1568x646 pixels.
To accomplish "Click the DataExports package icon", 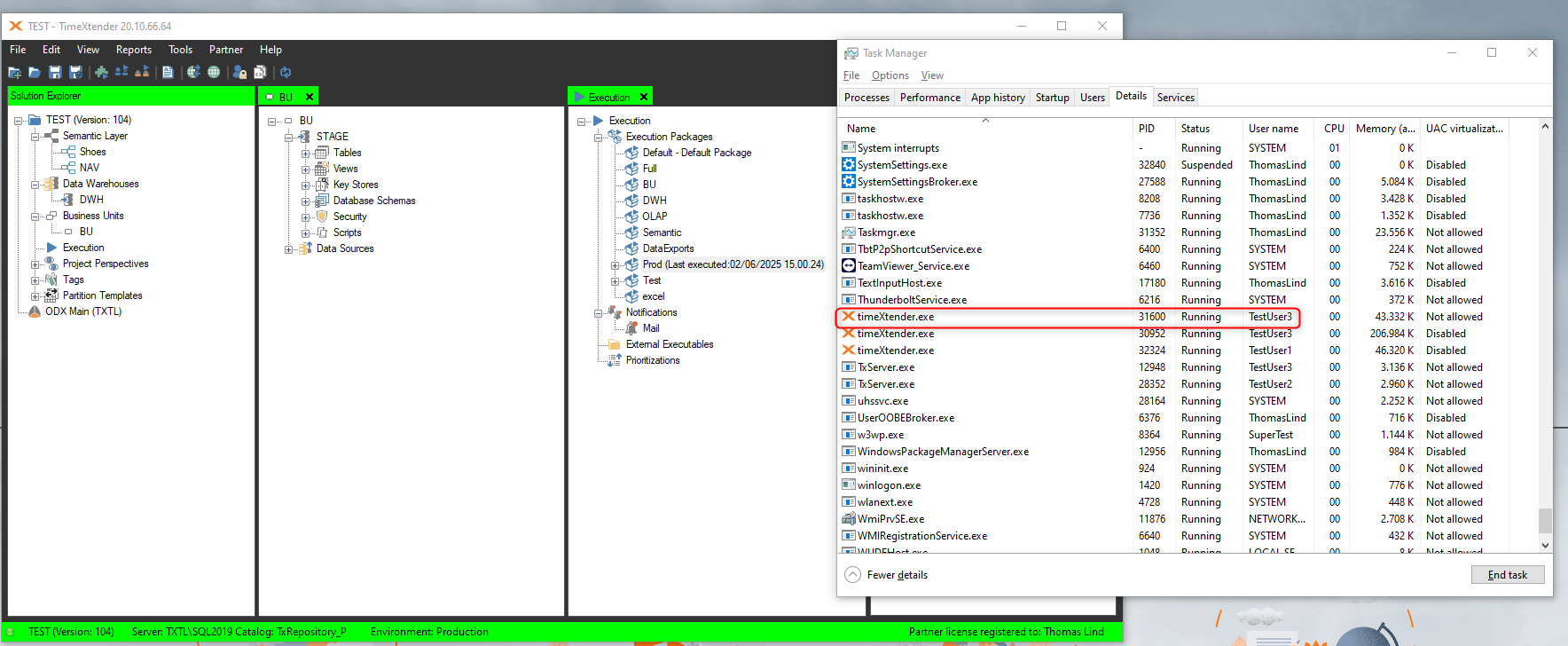I will (x=632, y=248).
